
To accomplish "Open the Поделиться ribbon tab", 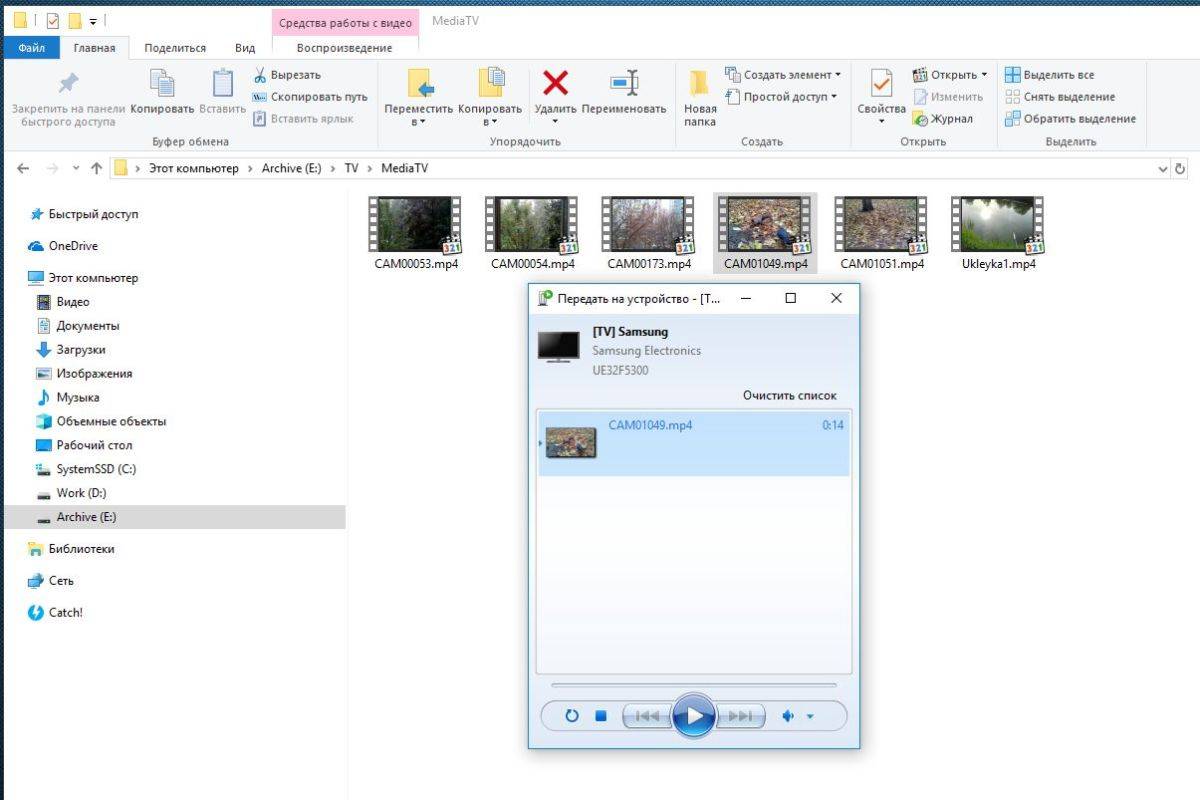I will (175, 48).
